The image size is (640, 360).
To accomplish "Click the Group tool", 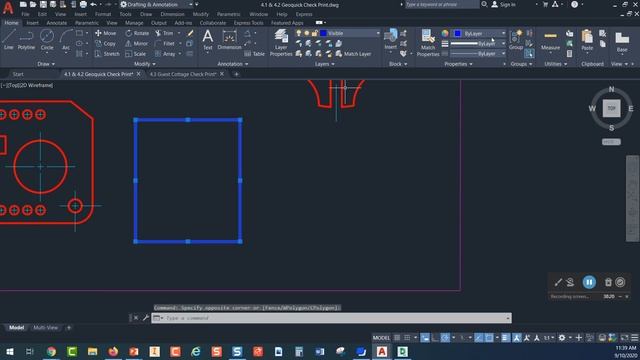I will [x=516, y=40].
